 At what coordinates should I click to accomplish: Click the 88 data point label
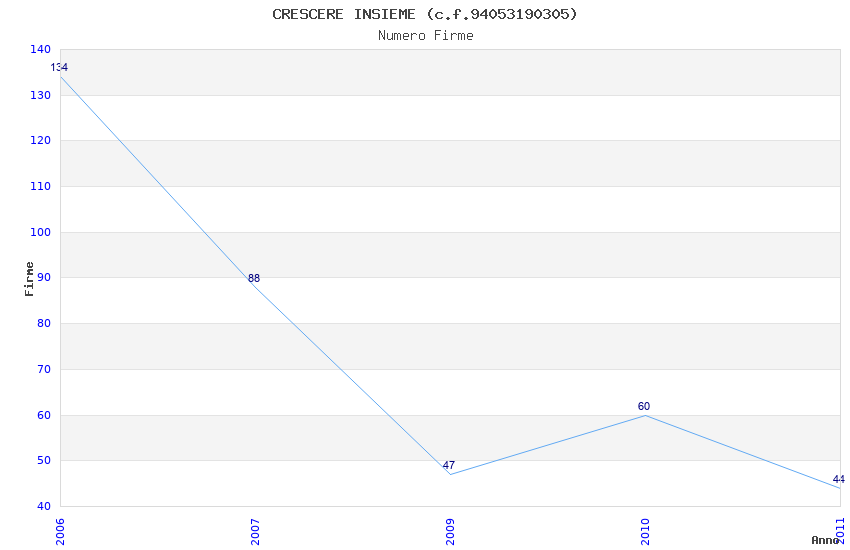[x=254, y=278]
